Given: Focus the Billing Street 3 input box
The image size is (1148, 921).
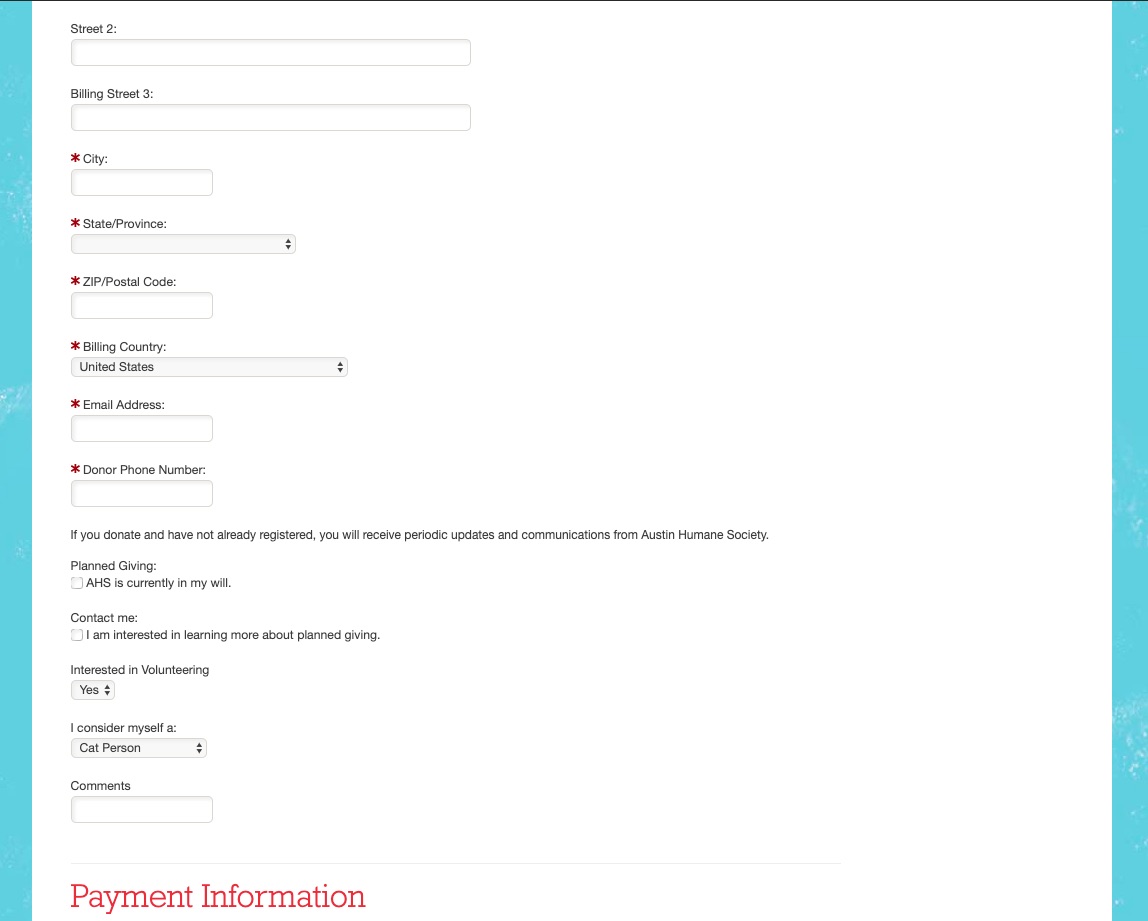Looking at the screenshot, I should click(270, 118).
